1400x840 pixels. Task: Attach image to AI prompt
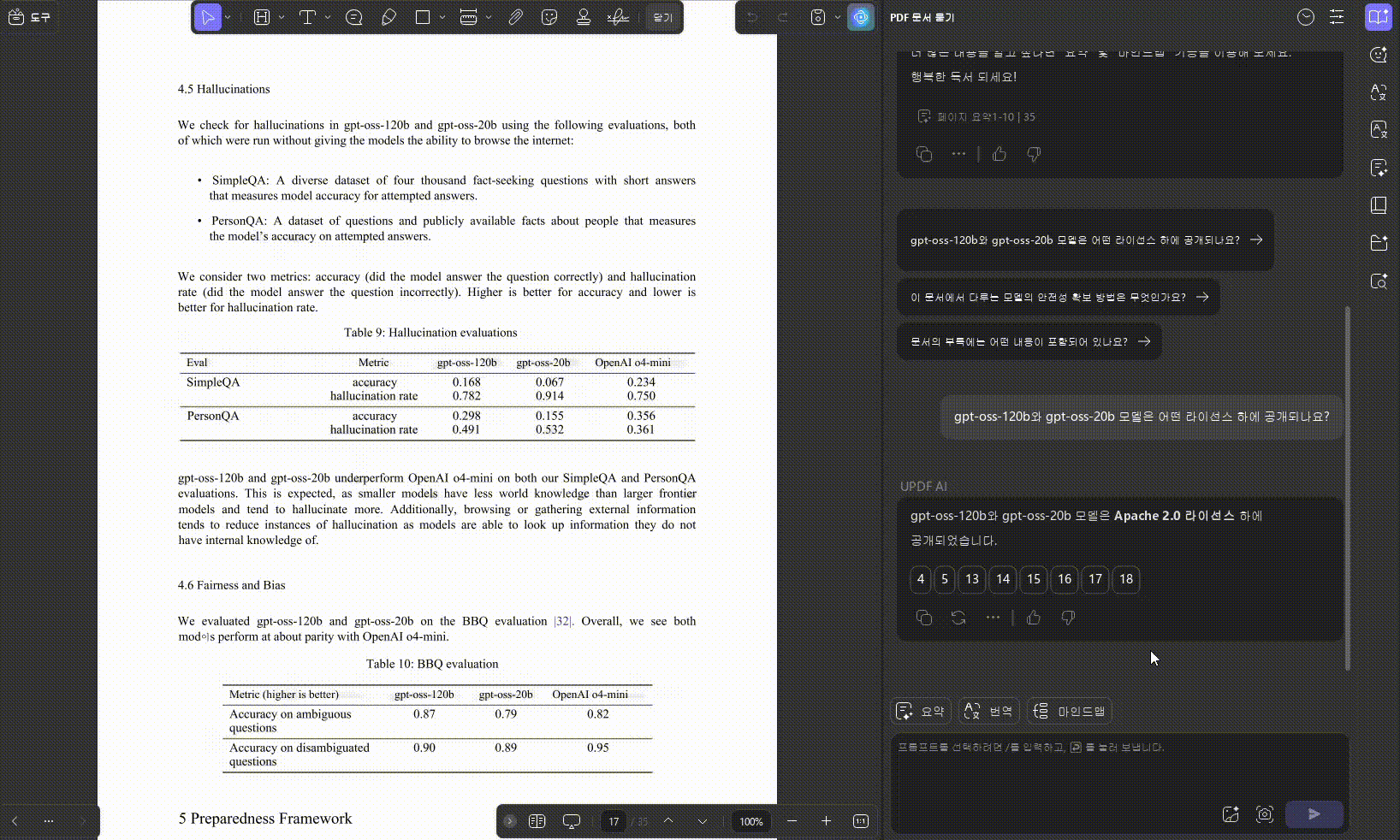[x=1231, y=814]
